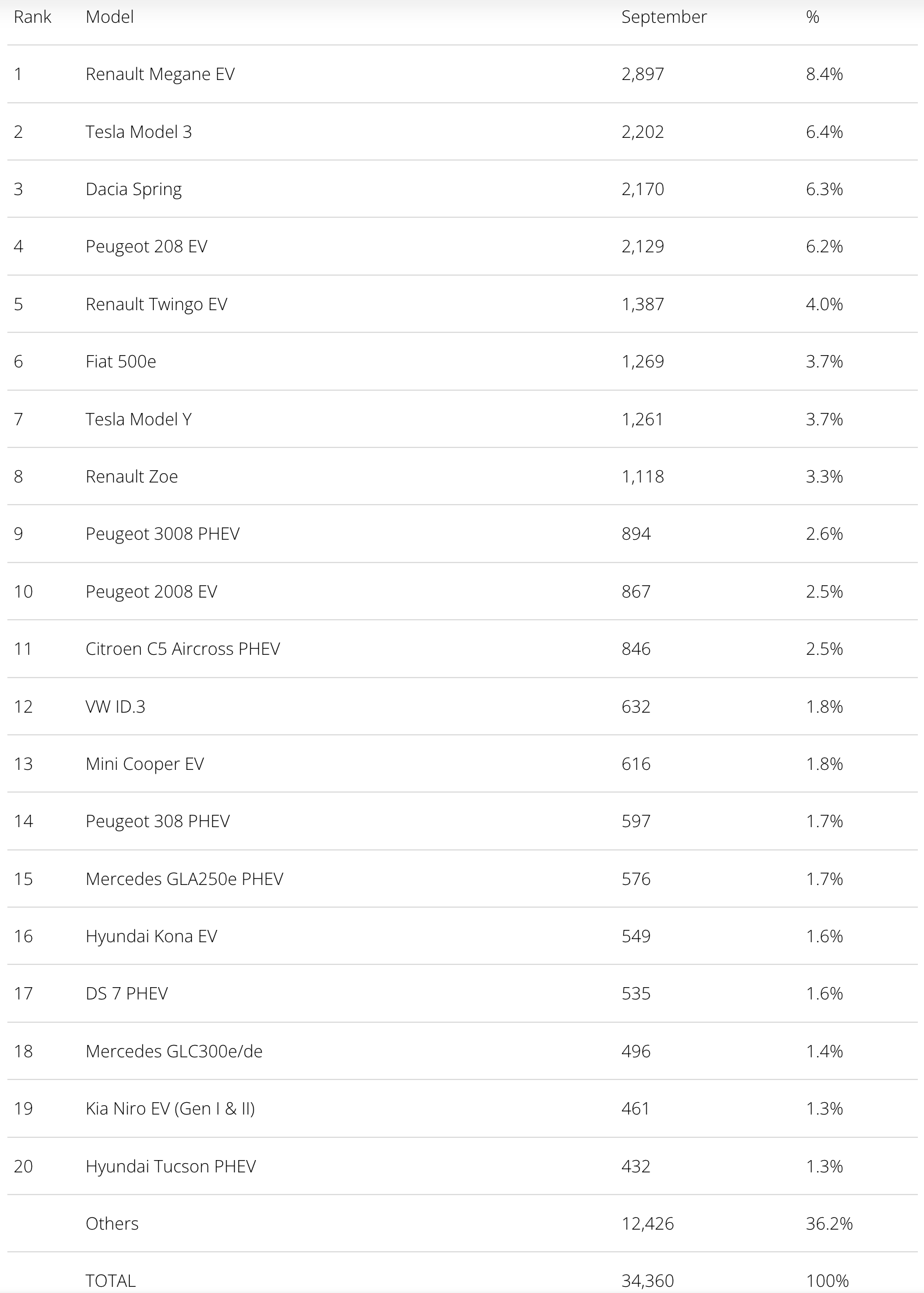Click the Tesla Model 3 cell
924x1293 pixels.
[x=138, y=132]
